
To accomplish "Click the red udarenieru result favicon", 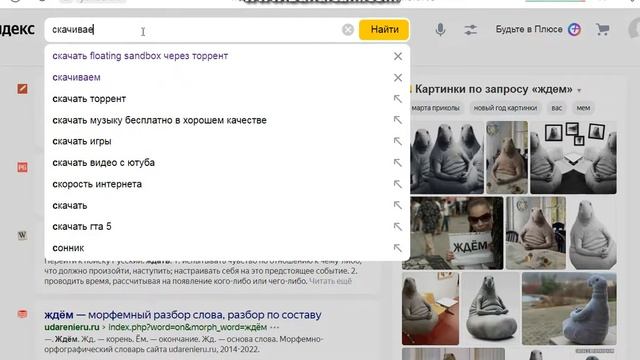I will 22,314.
